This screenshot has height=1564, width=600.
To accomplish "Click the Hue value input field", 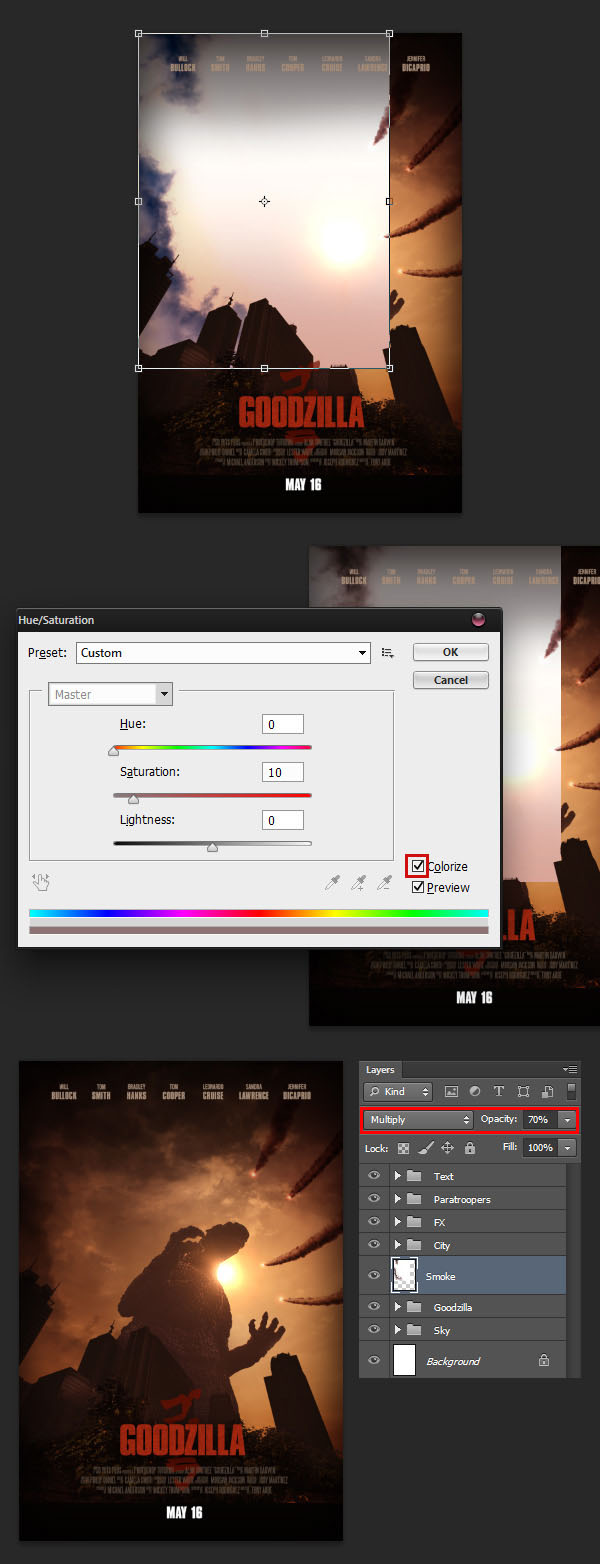I will (283, 724).
